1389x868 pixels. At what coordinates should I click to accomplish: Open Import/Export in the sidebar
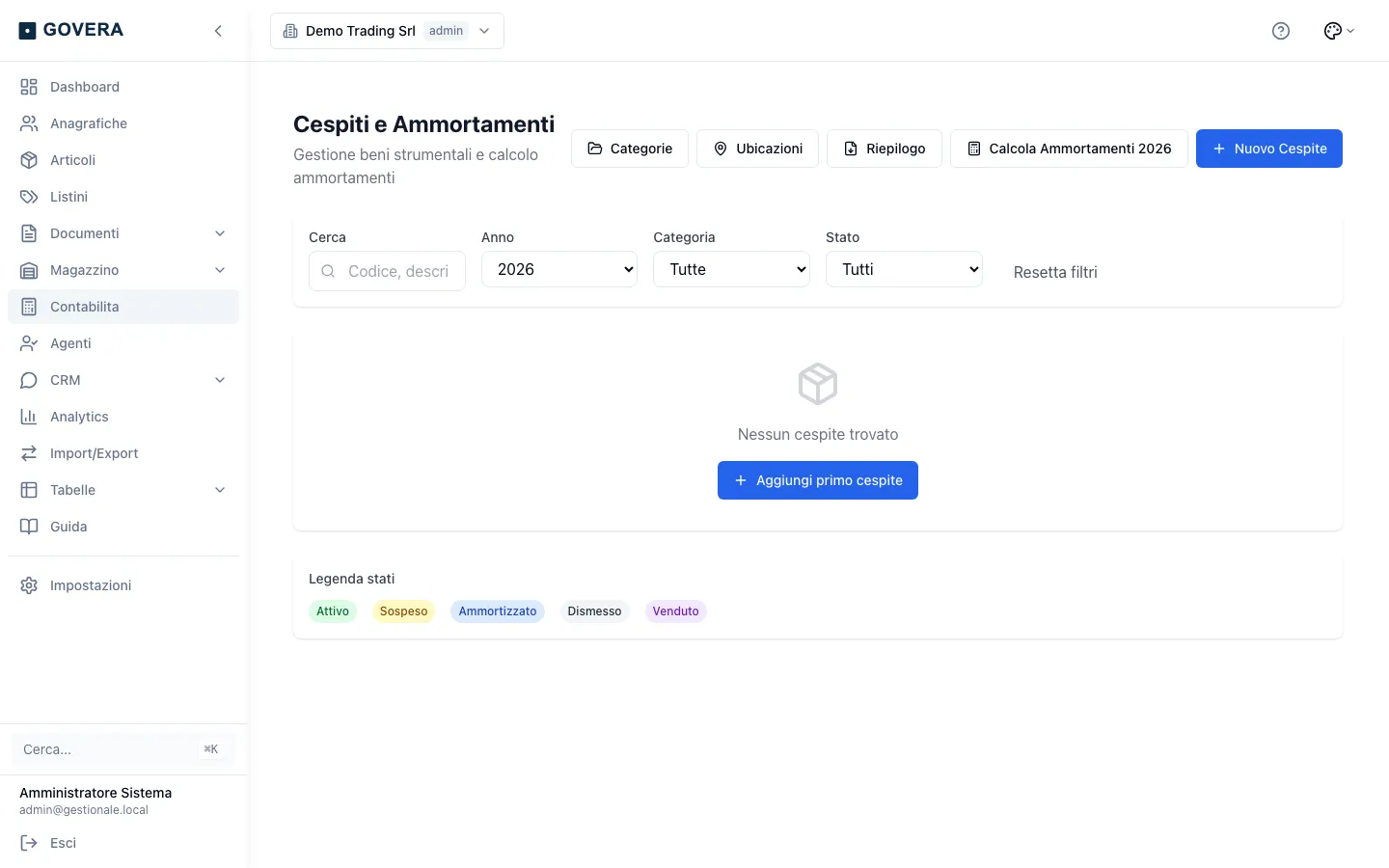coord(123,453)
